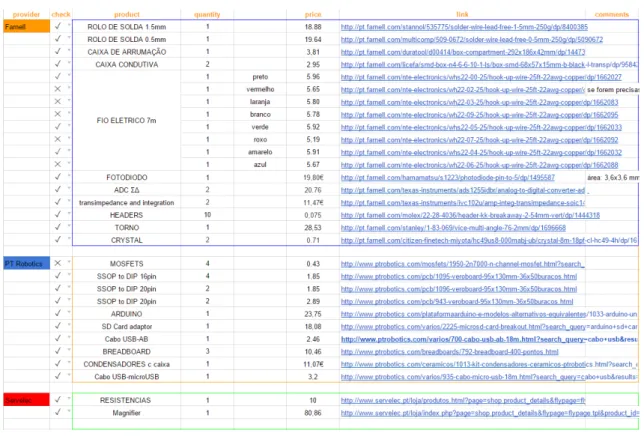
Task: Select the price cell '23.75'
Action: coord(313,314)
